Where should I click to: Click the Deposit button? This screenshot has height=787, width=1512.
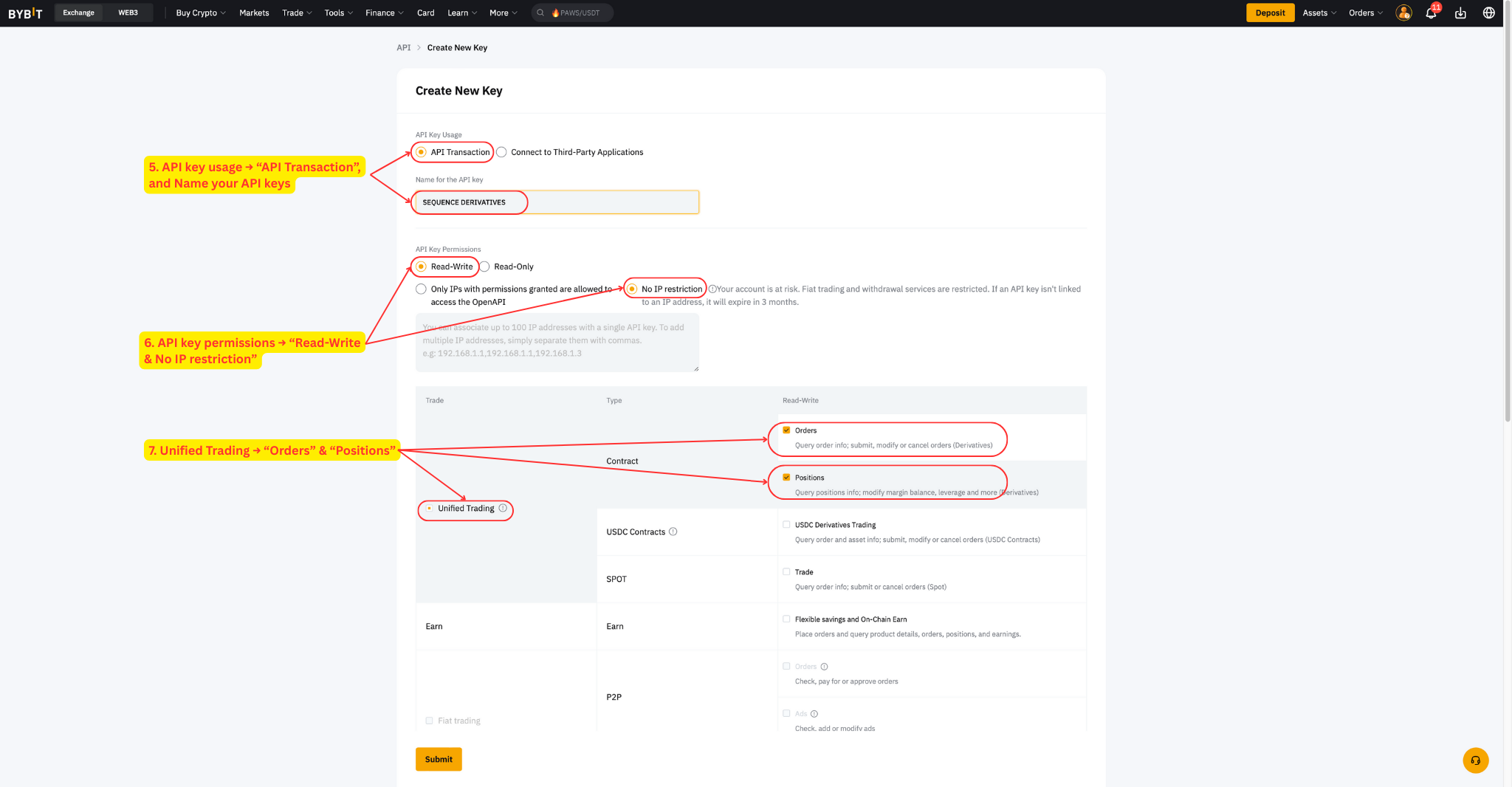(1270, 13)
